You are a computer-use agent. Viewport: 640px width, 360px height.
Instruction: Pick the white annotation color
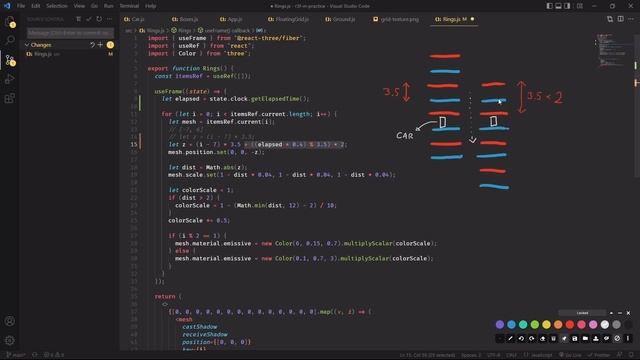605,324
